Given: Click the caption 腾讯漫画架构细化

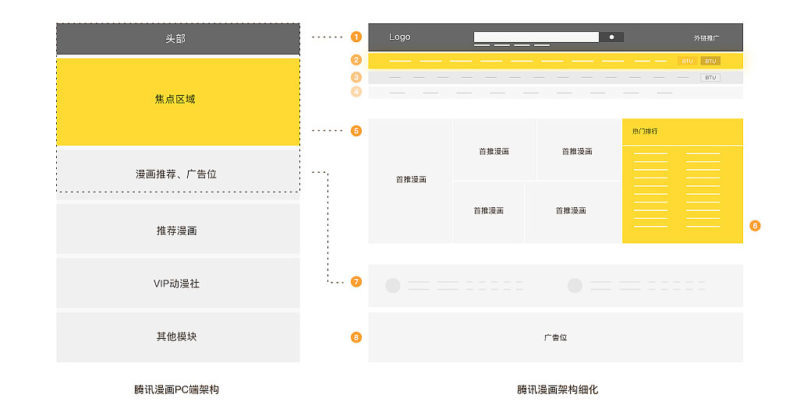Looking at the screenshot, I should (557, 389).
